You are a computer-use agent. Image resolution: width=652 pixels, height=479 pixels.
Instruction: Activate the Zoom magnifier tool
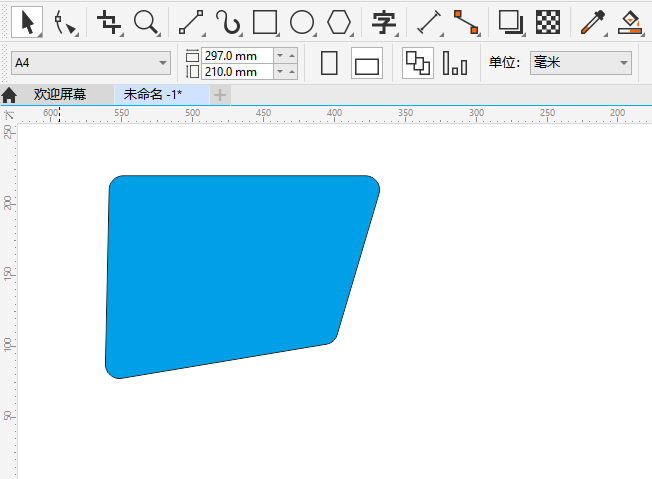[x=146, y=21]
